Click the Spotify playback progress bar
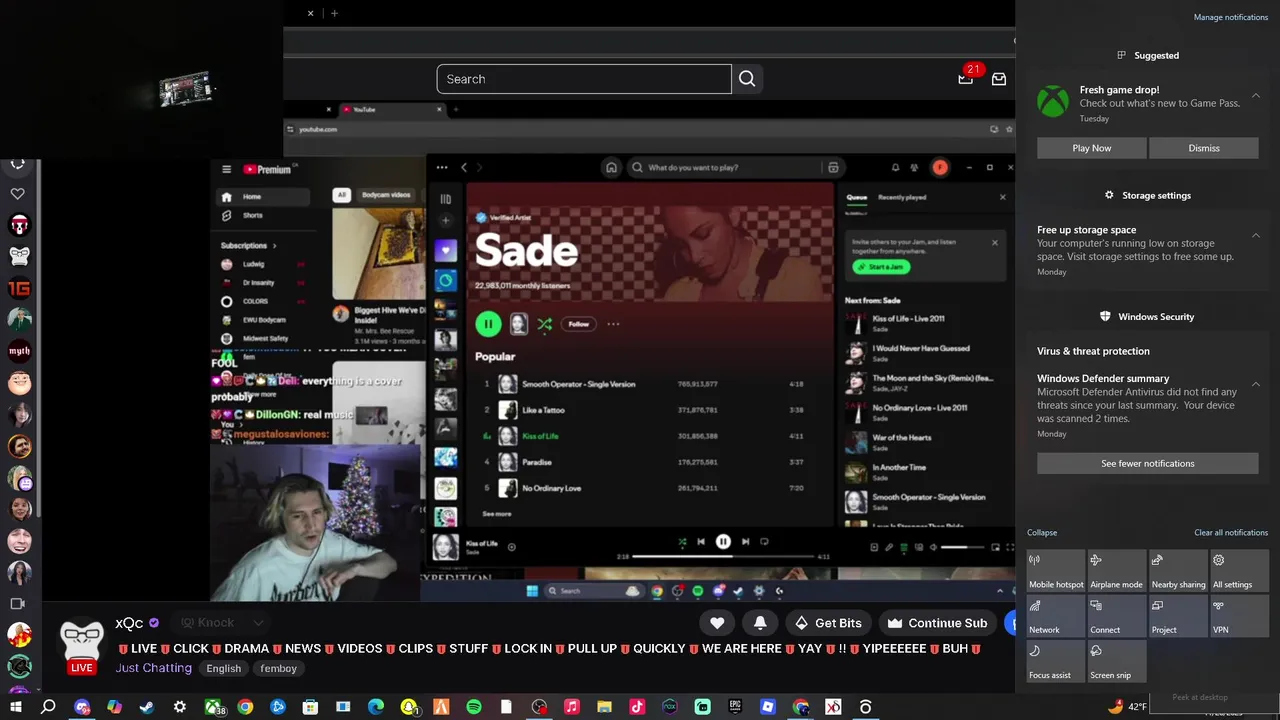 pos(724,556)
